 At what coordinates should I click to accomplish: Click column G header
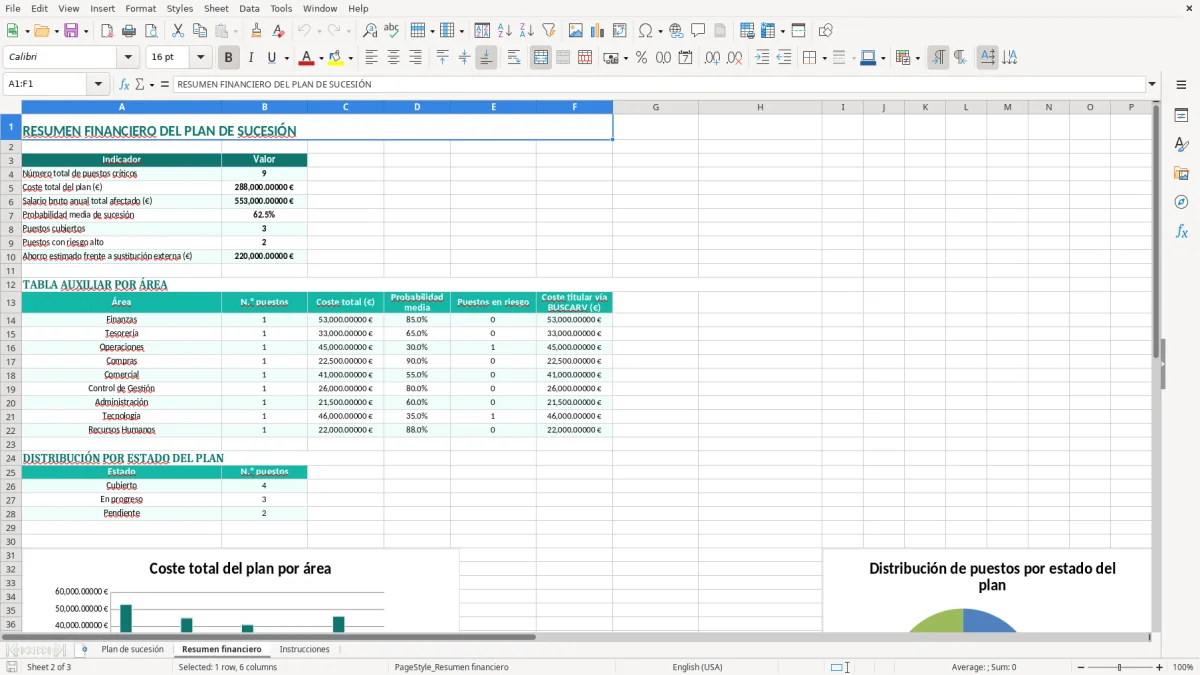[x=655, y=107]
